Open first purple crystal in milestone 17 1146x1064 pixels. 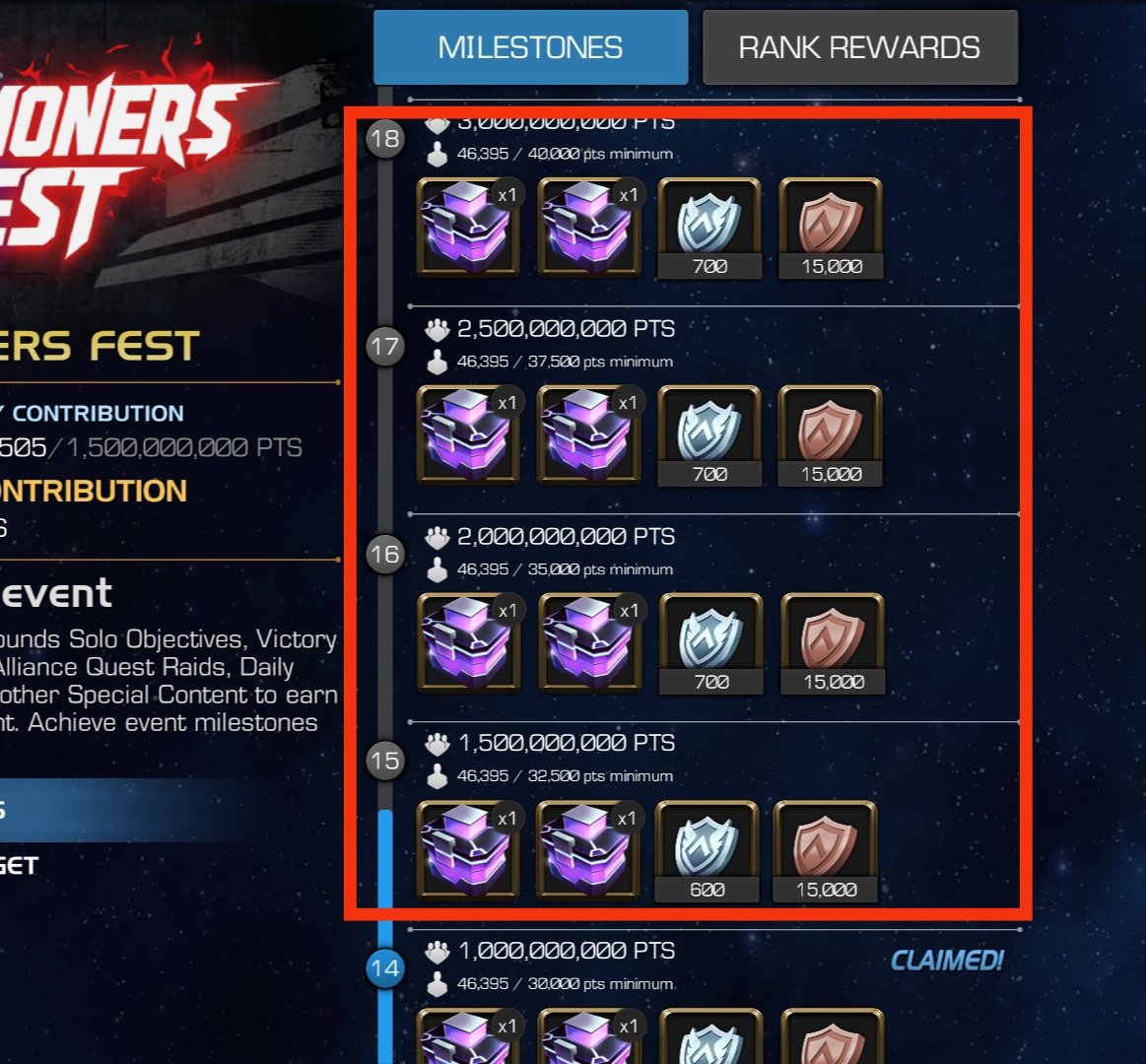tap(468, 434)
